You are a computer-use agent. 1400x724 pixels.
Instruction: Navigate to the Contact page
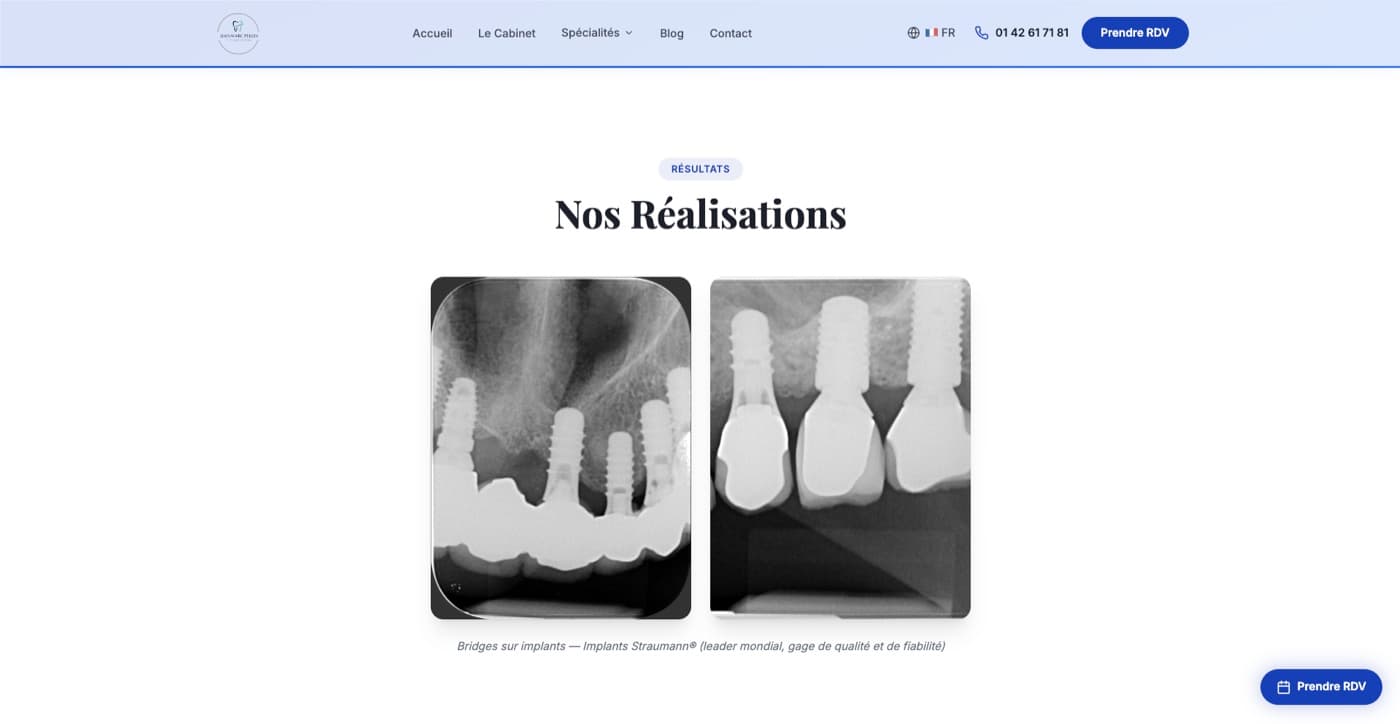(731, 33)
